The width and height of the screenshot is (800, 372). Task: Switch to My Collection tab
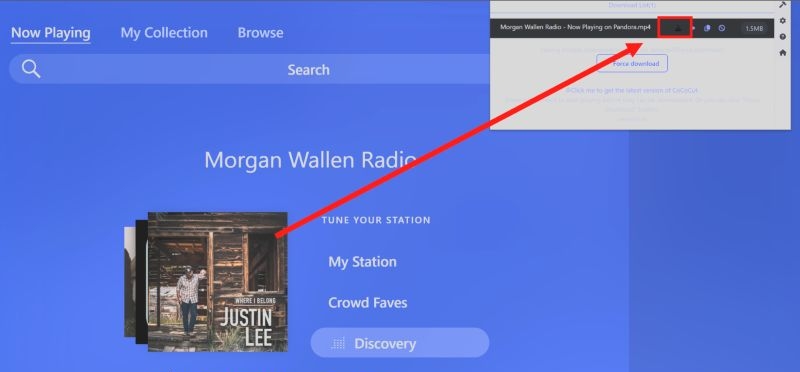point(164,33)
